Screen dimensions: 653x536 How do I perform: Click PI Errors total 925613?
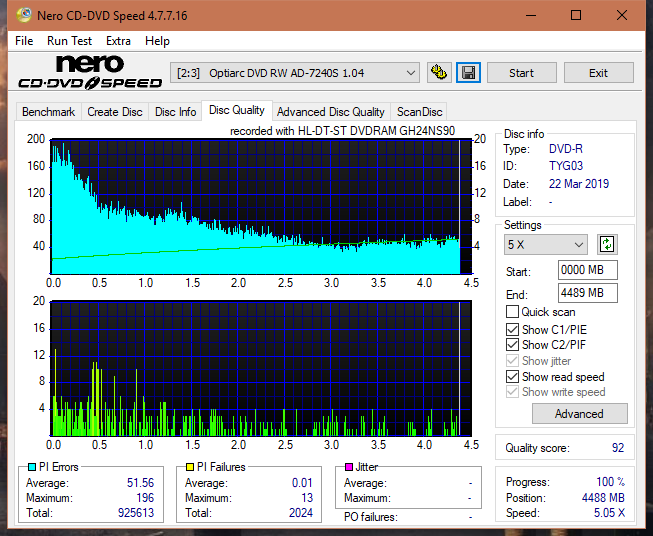tap(136, 513)
